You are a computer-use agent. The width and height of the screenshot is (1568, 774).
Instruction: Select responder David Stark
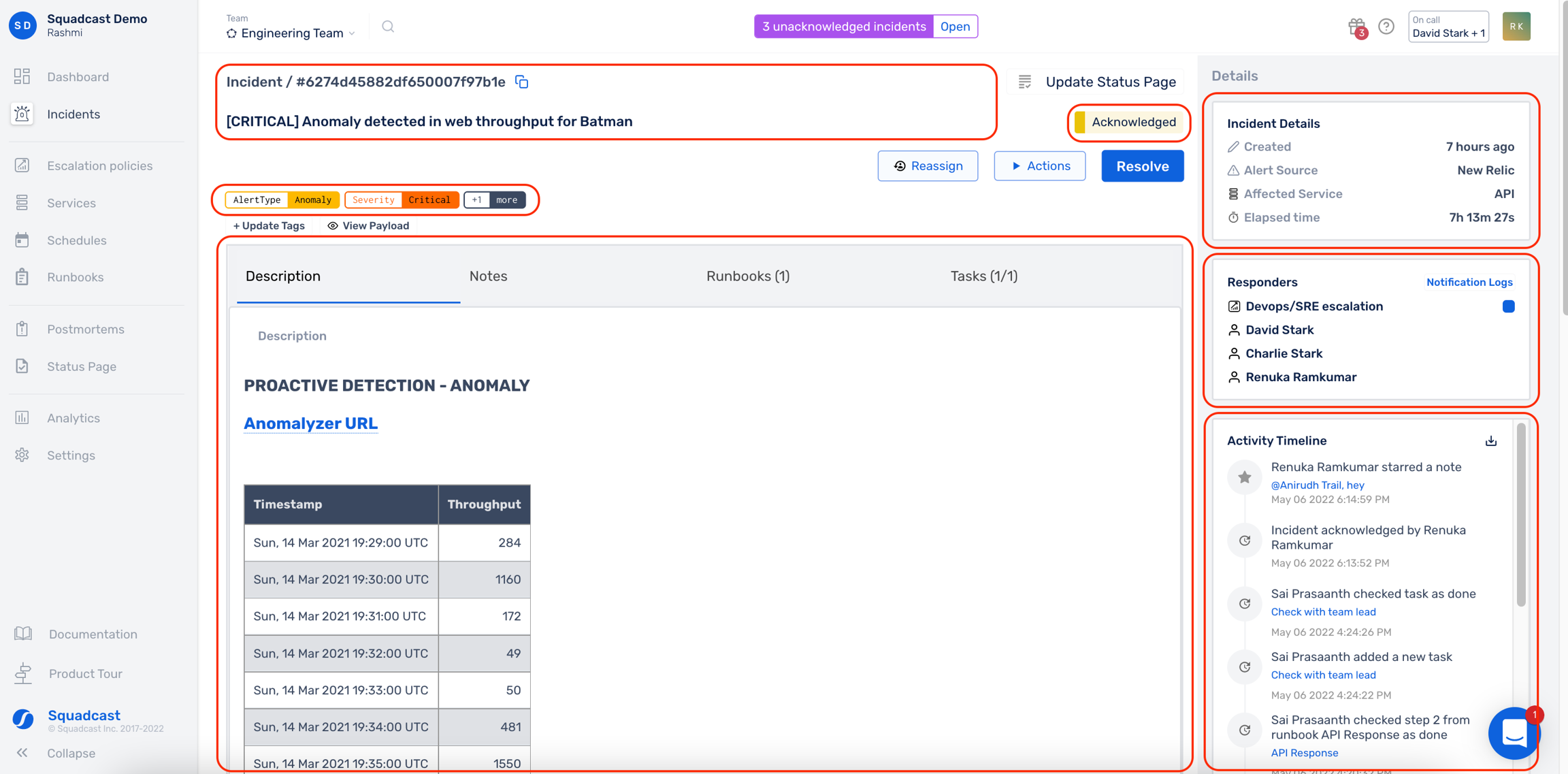click(x=1279, y=329)
